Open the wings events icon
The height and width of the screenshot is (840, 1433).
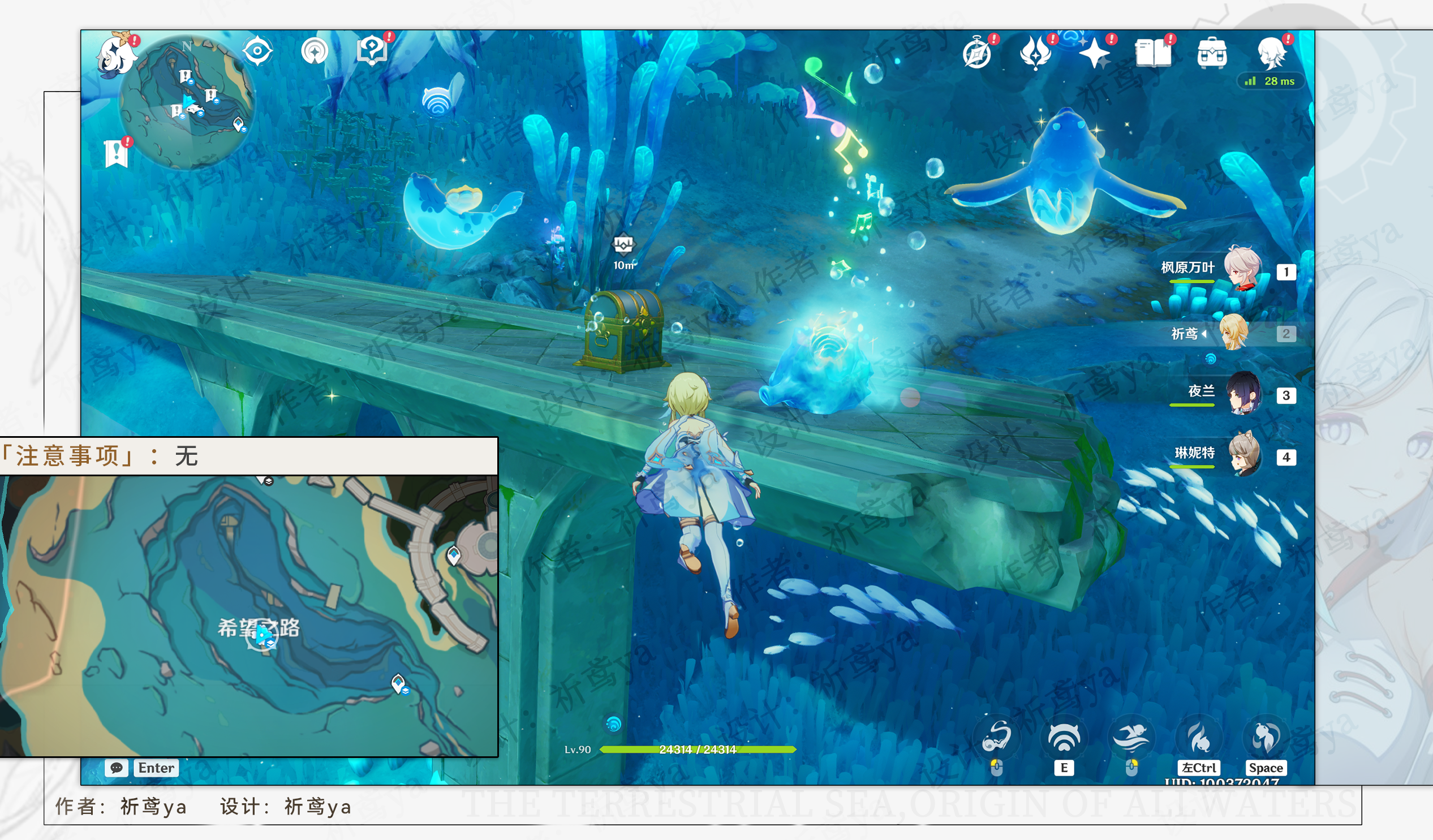point(1035,53)
